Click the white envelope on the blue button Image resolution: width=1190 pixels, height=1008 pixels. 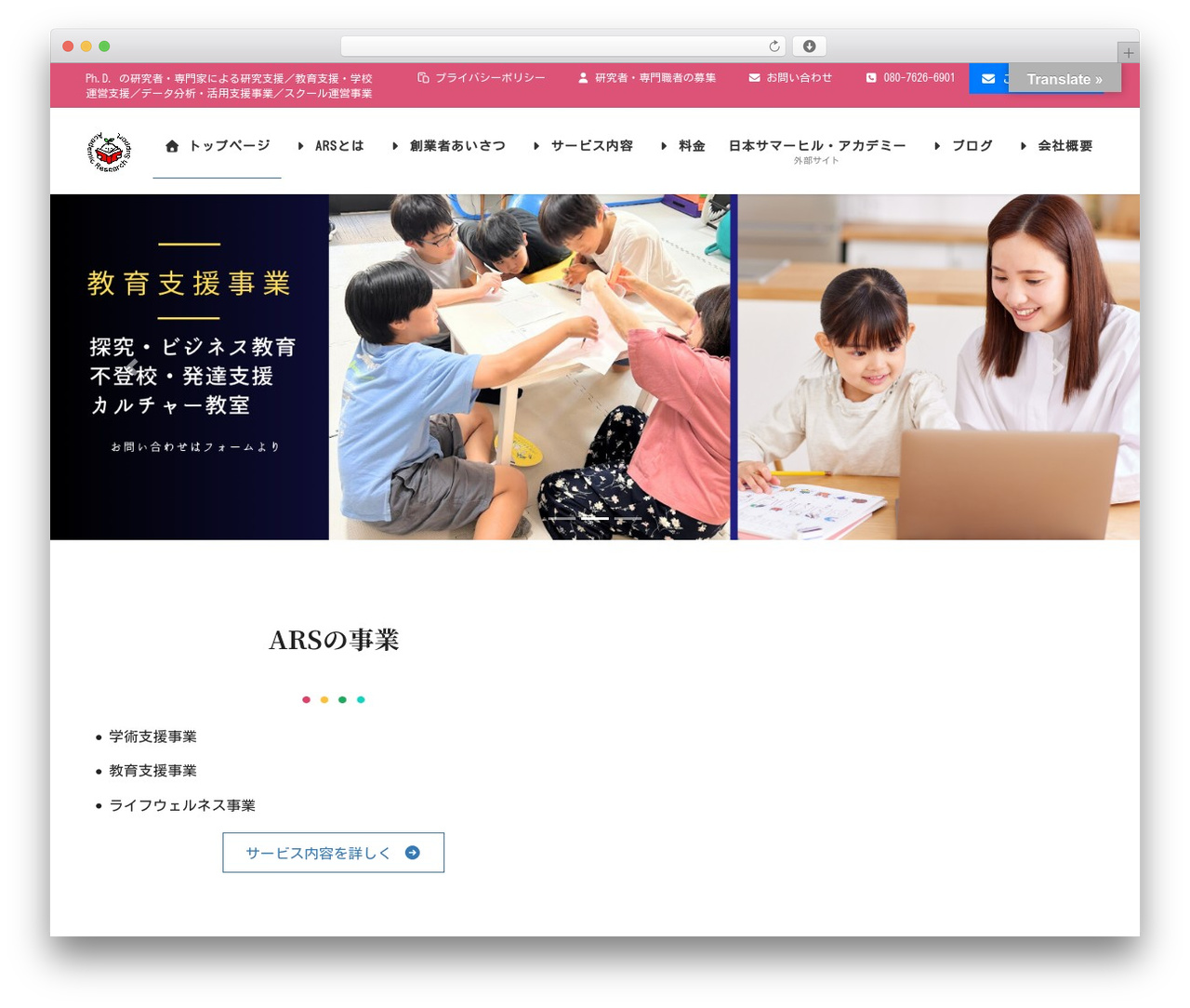(988, 79)
